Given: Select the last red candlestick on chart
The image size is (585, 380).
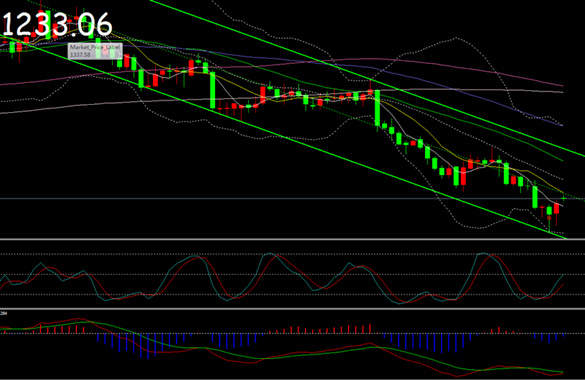Looking at the screenshot, I should (x=557, y=209).
